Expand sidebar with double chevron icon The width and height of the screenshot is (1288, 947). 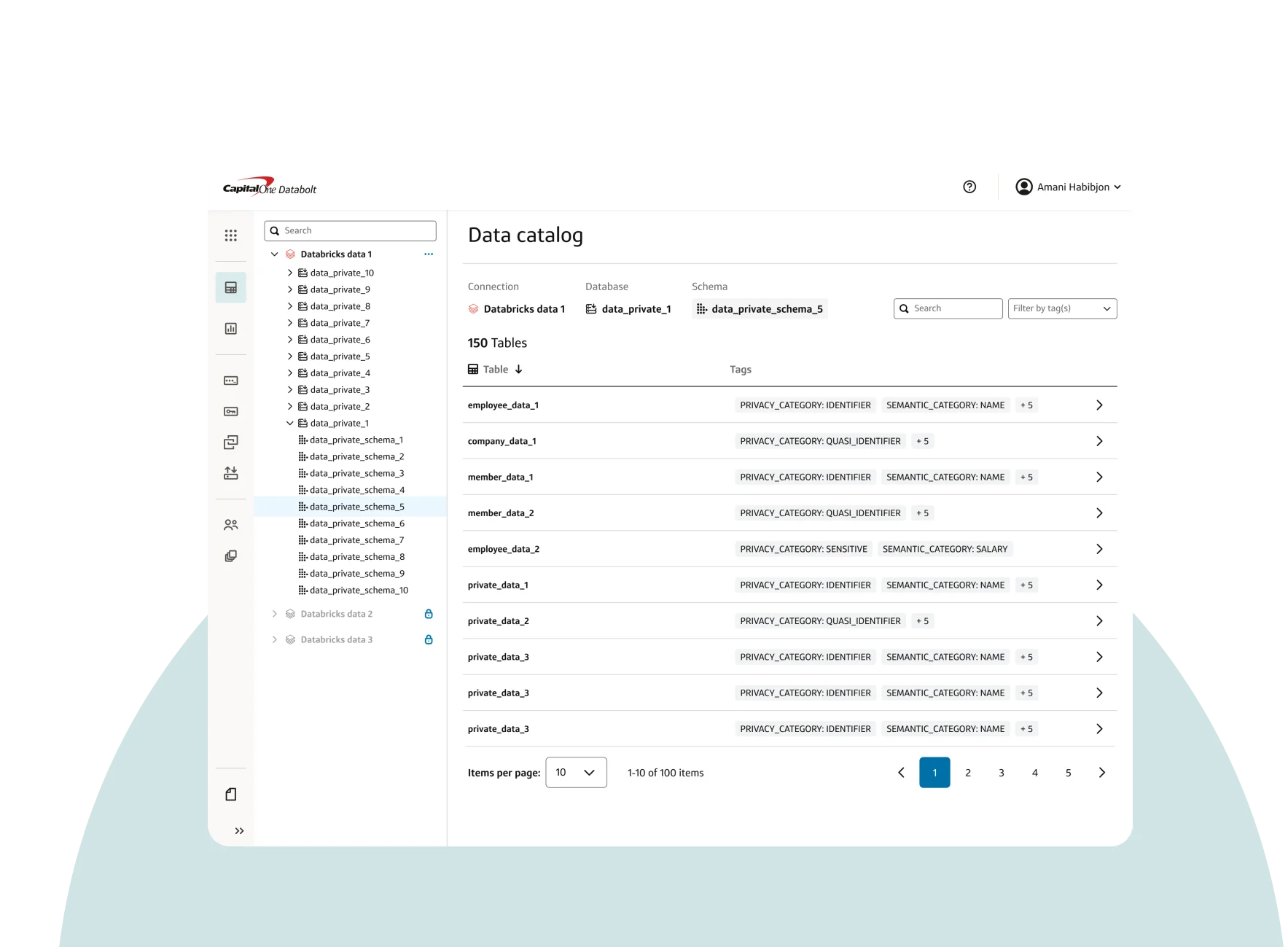pyautogui.click(x=239, y=831)
